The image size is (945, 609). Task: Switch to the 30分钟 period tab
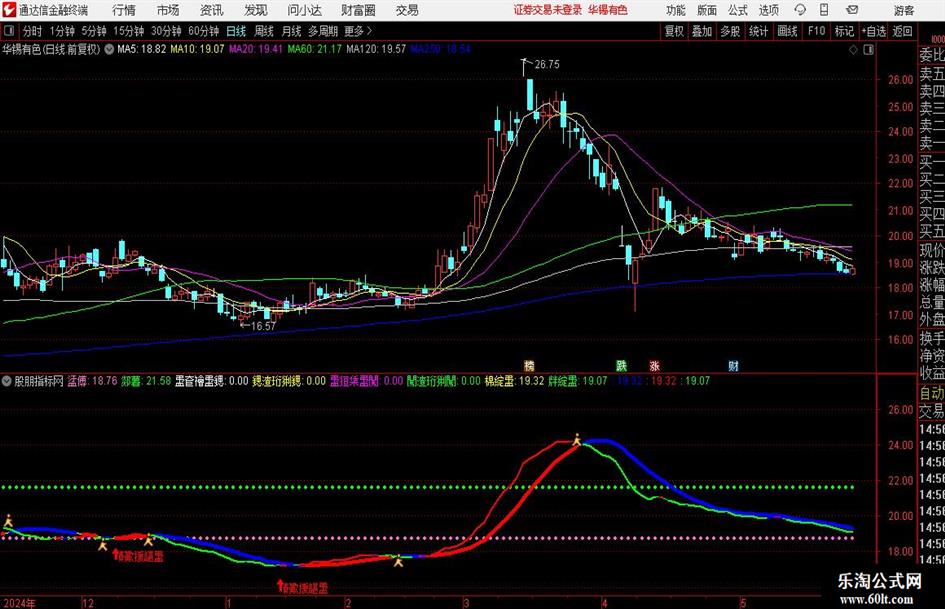(x=166, y=31)
